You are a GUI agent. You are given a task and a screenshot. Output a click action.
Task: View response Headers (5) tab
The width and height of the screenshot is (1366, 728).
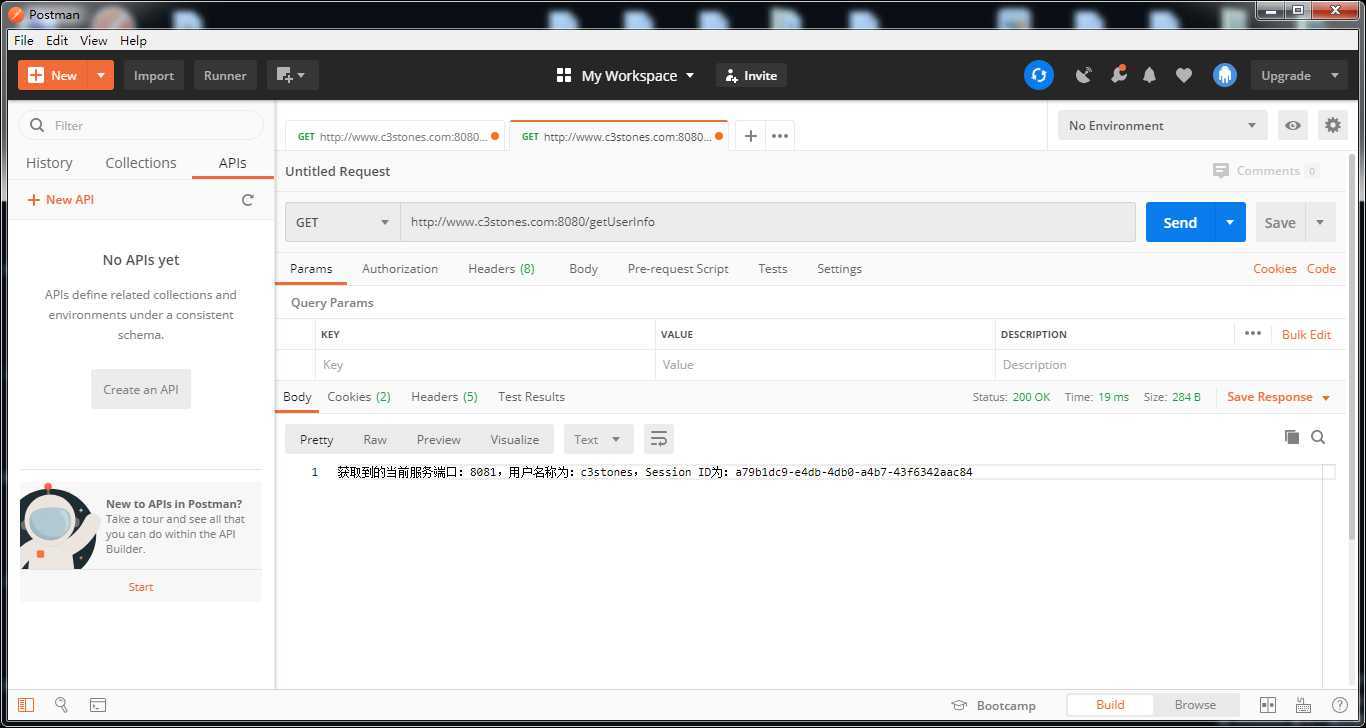(444, 397)
